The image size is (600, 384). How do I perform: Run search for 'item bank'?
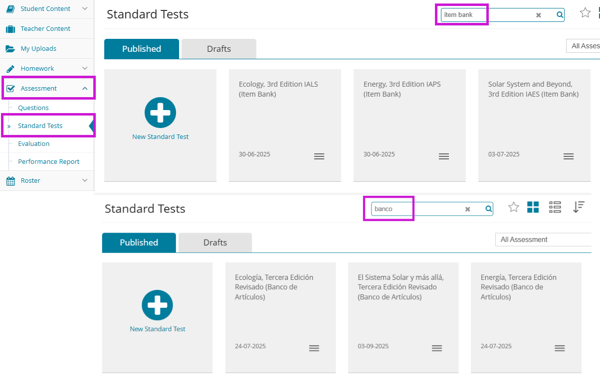click(559, 15)
